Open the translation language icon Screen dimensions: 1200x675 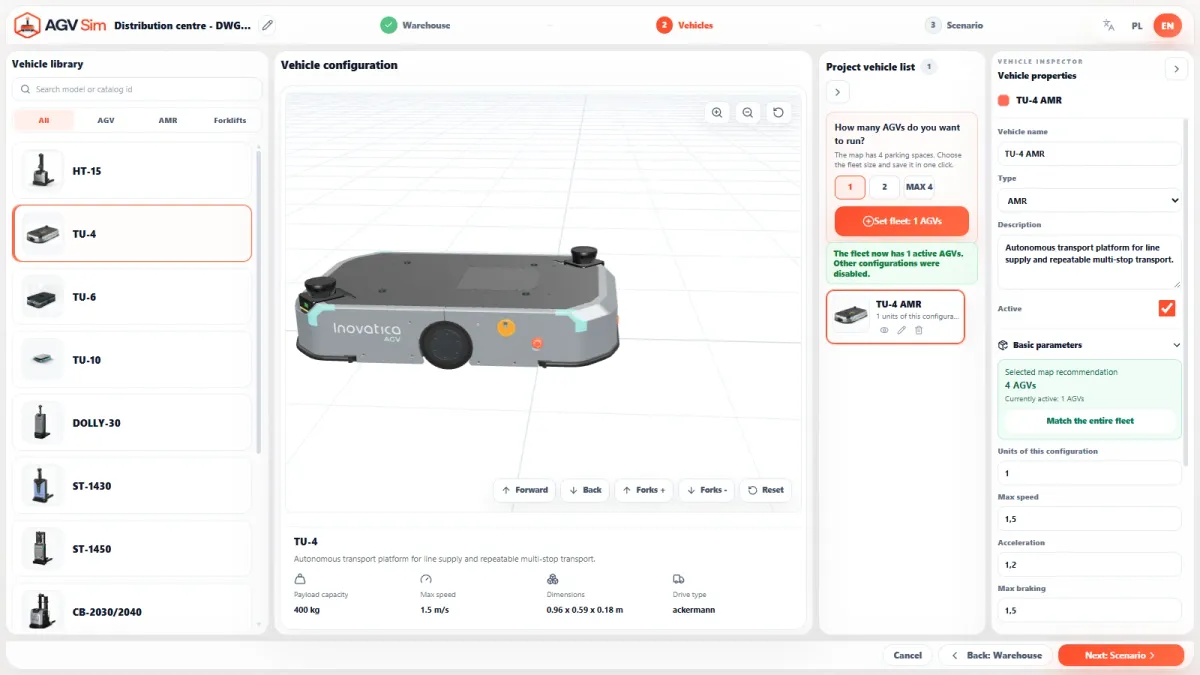1108,25
